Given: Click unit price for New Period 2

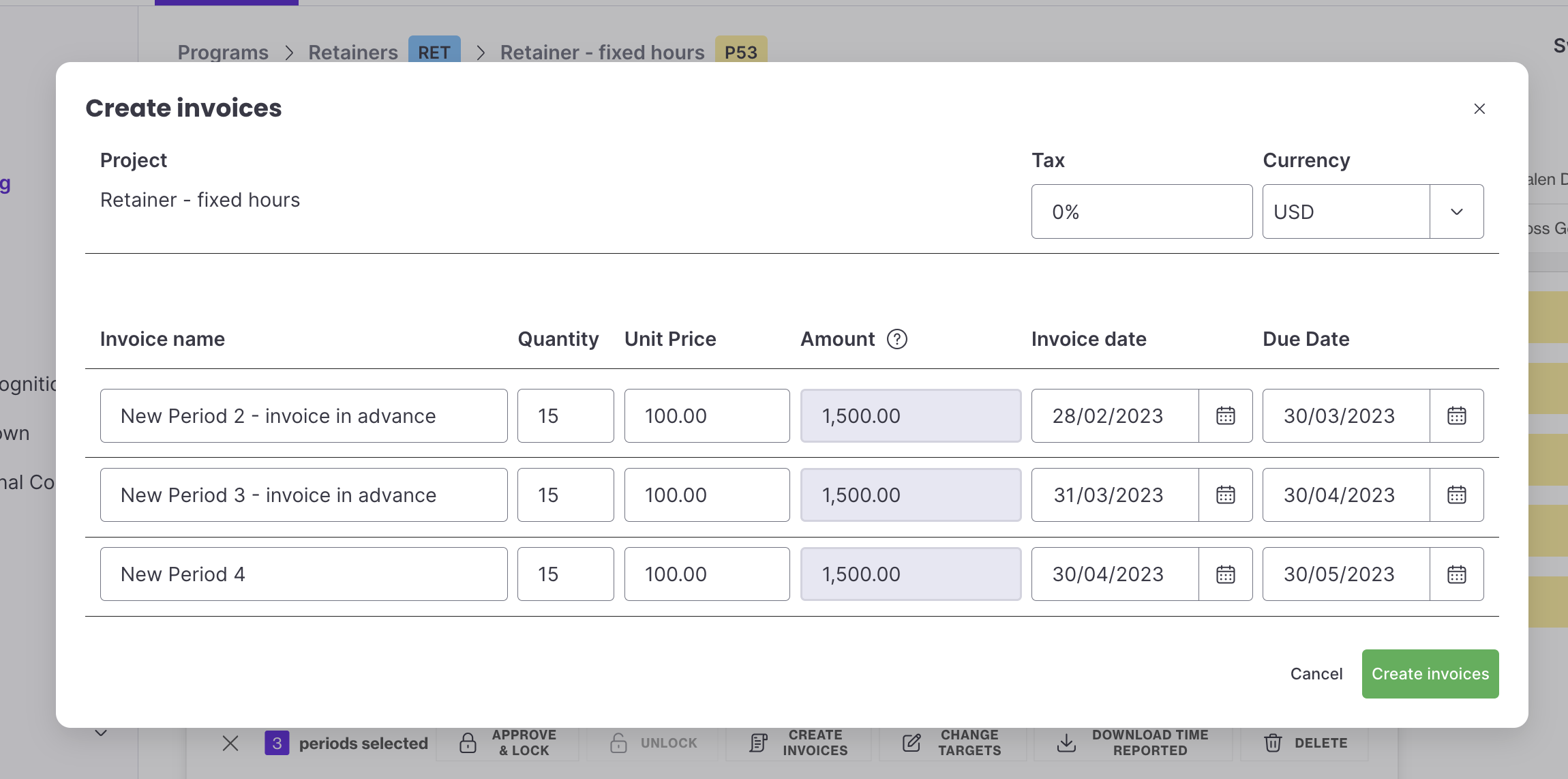Looking at the screenshot, I should click(707, 416).
